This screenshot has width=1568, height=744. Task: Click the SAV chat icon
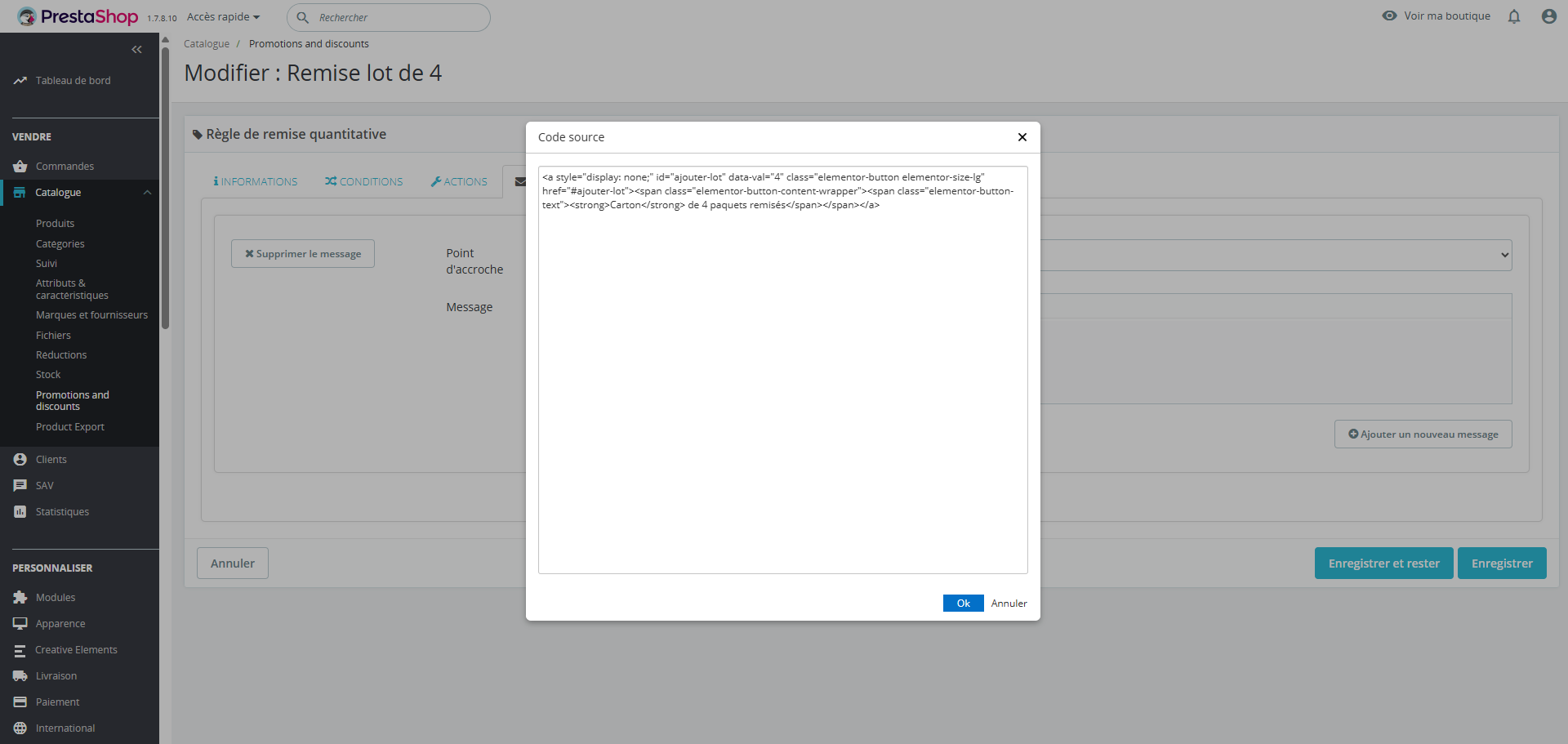click(x=20, y=486)
